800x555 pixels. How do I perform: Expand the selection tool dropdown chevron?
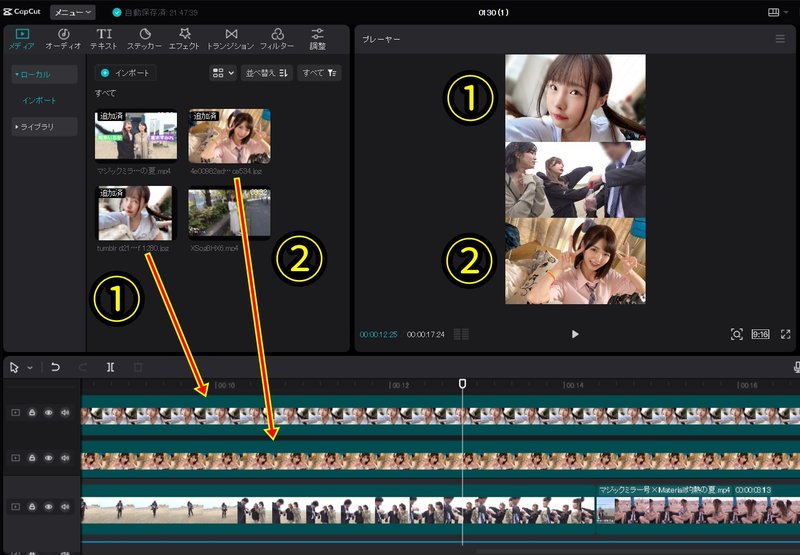point(30,367)
